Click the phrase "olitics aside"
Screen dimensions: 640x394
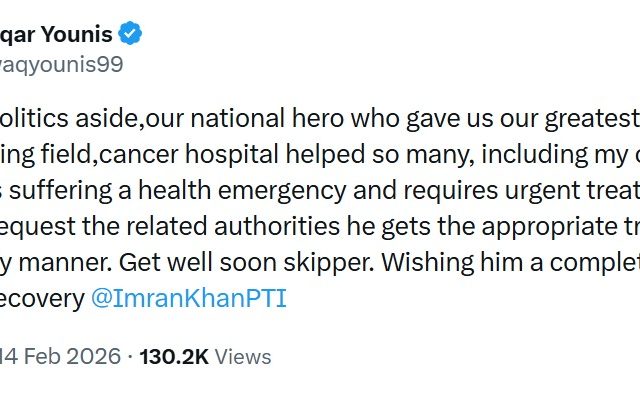coord(69,118)
